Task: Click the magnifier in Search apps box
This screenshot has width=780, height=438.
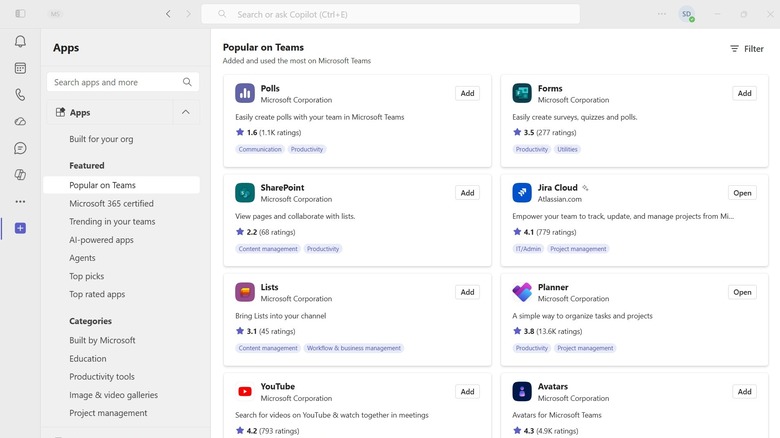Action: click(x=187, y=82)
